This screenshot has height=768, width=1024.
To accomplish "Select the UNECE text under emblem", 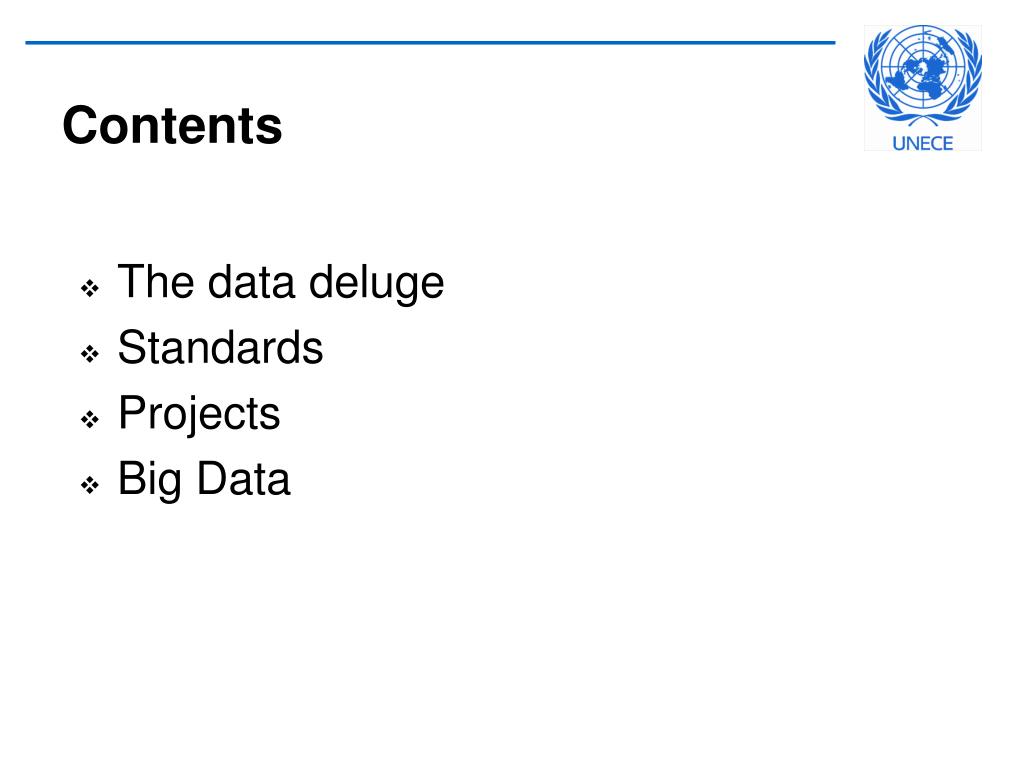I will [922, 143].
